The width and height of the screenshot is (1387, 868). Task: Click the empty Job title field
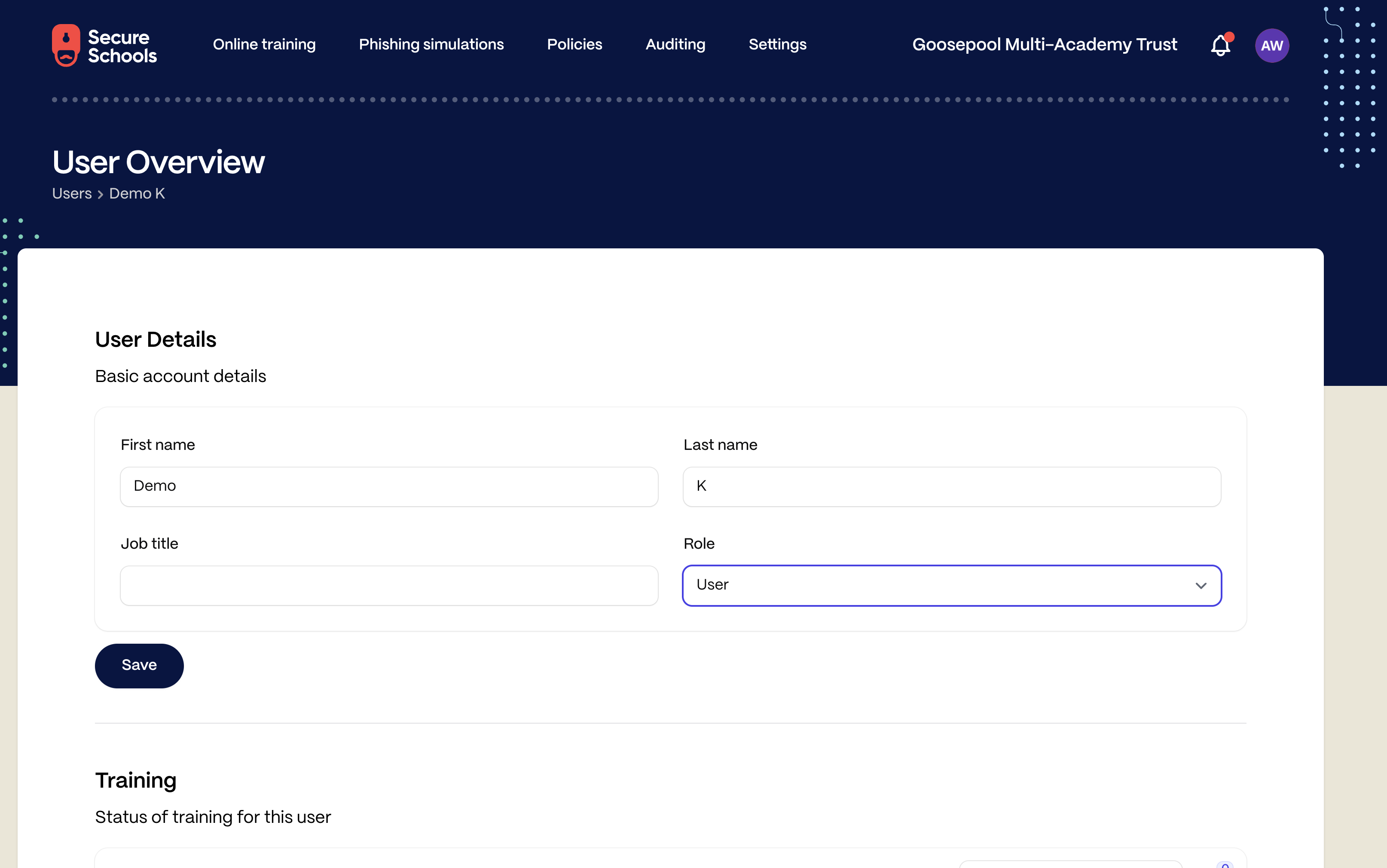389,585
